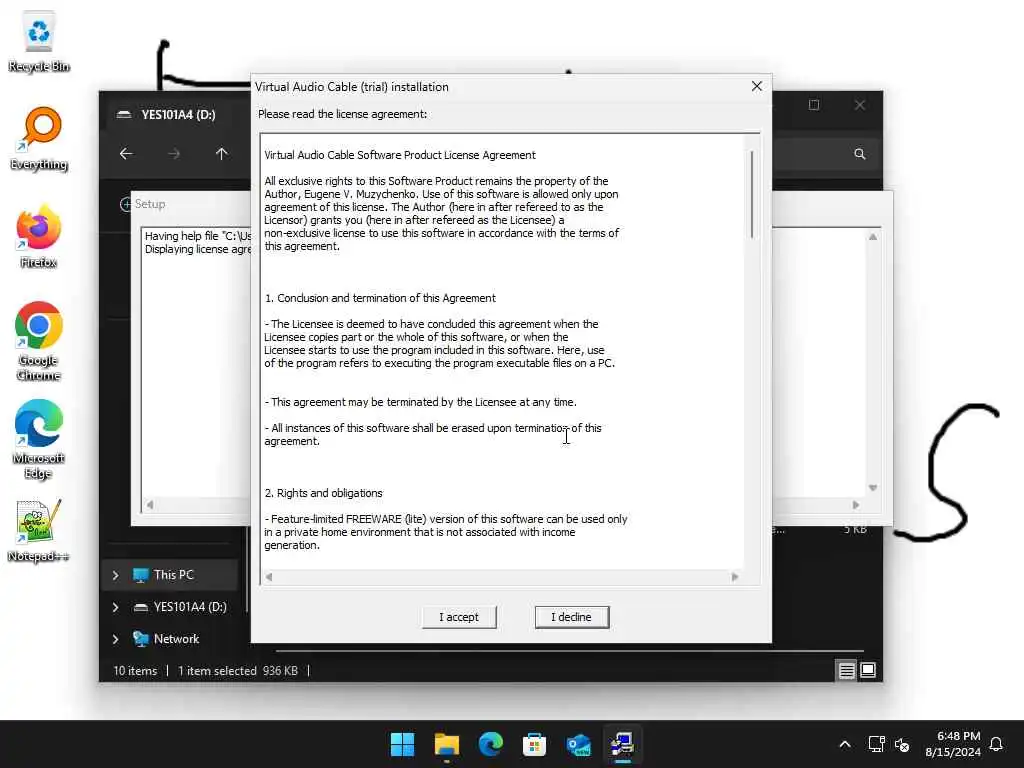
Task: Click the I decline button
Action: 571,617
